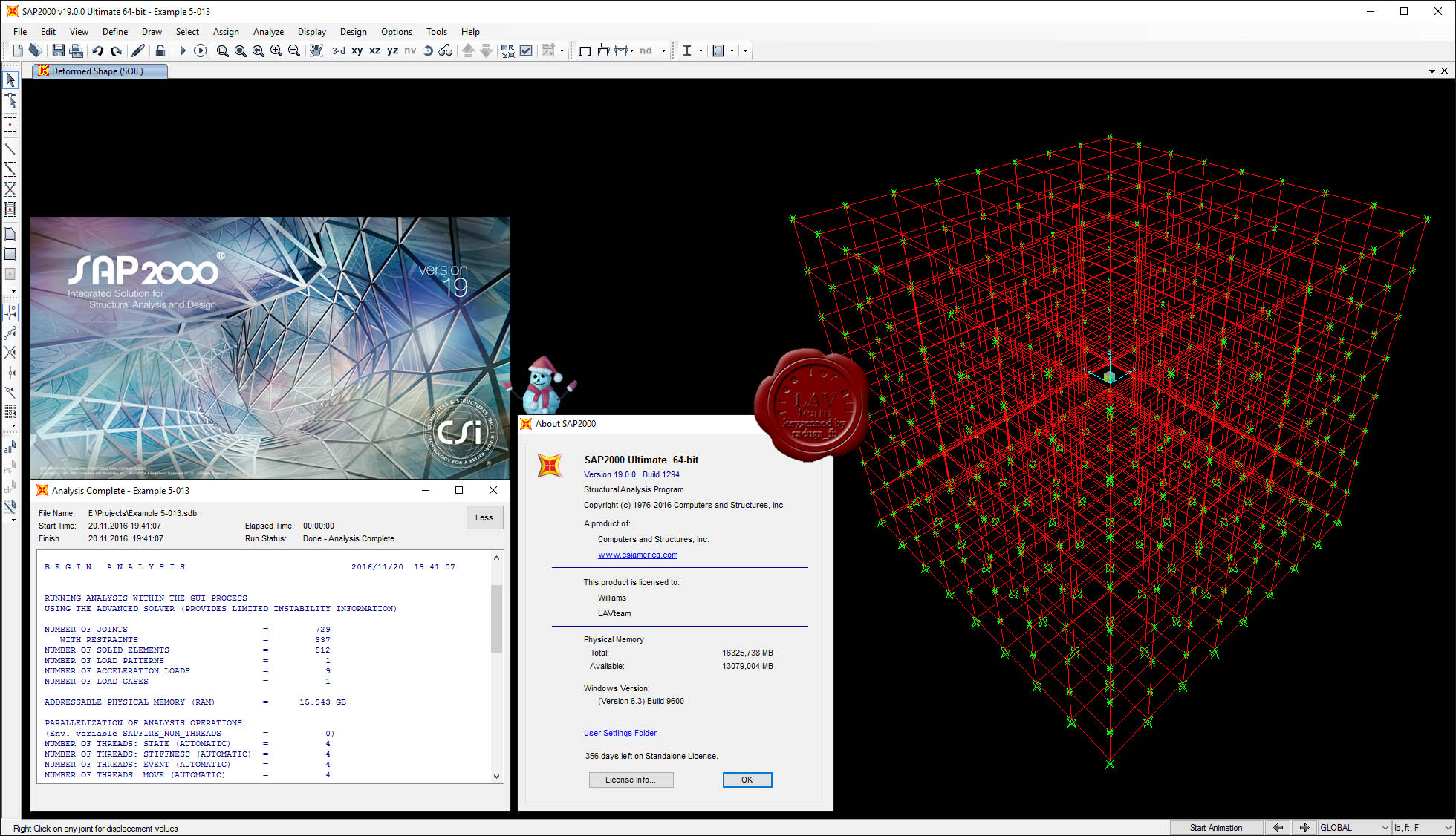Click the restore full view zoom icon

(240, 50)
